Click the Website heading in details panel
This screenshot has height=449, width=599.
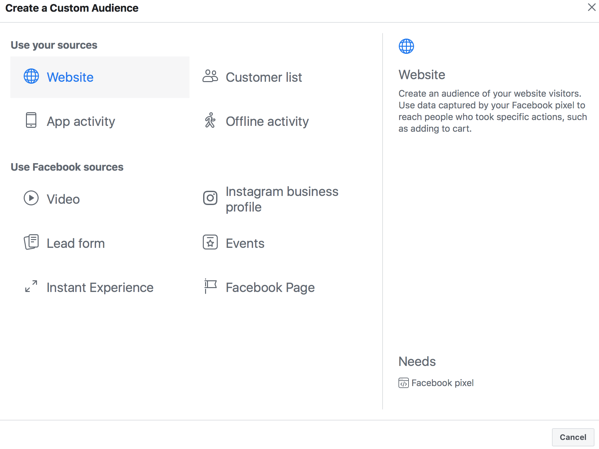point(422,75)
